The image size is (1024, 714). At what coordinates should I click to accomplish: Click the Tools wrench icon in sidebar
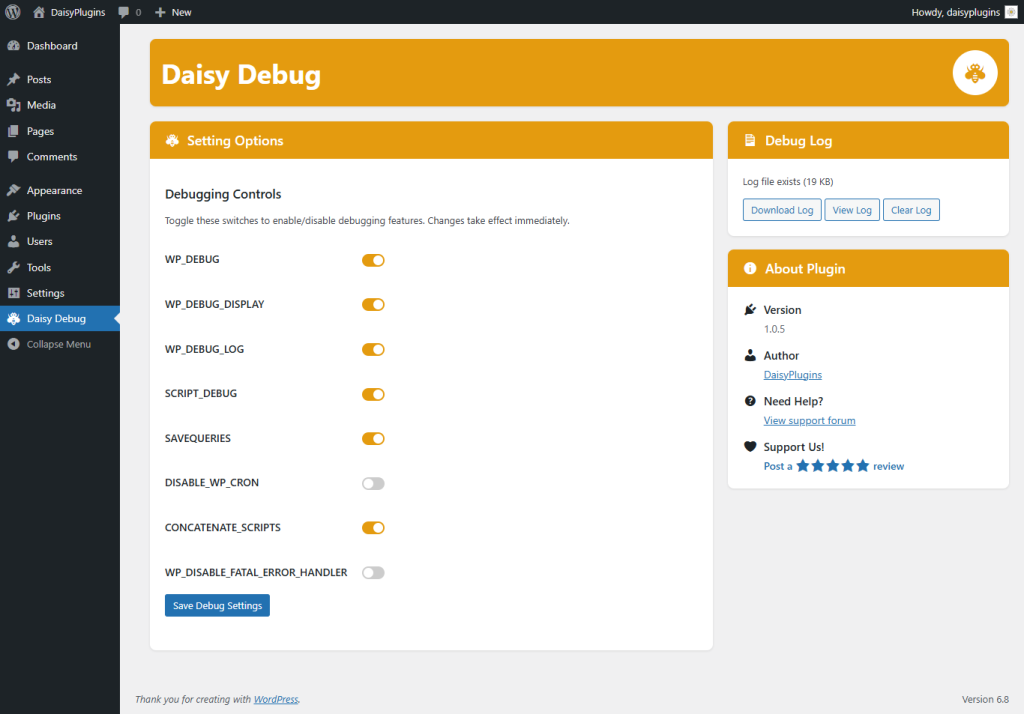click(13, 268)
